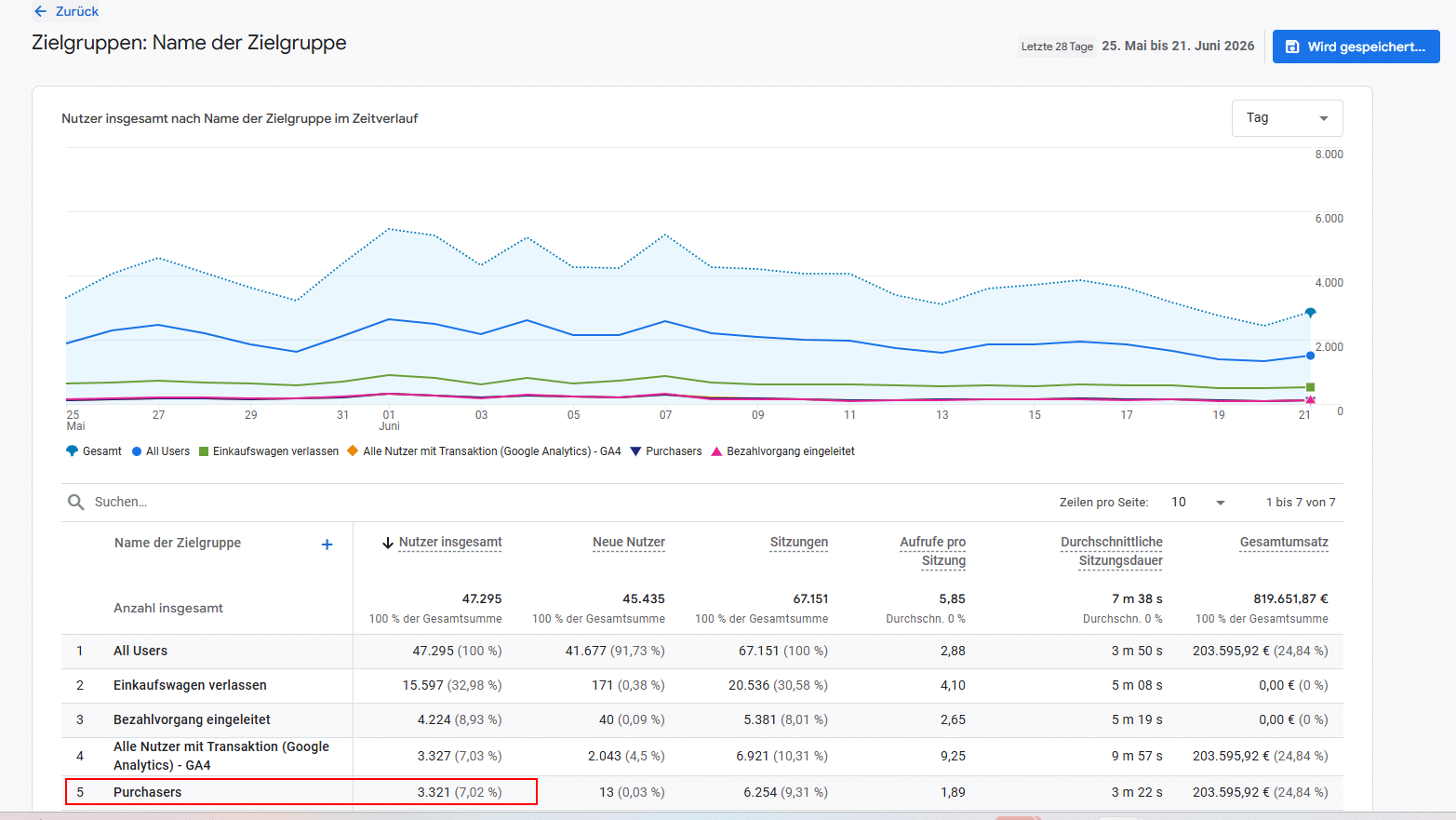1456x820 pixels.
Task: Click the Wird gespeichert button
Action: click(1356, 47)
